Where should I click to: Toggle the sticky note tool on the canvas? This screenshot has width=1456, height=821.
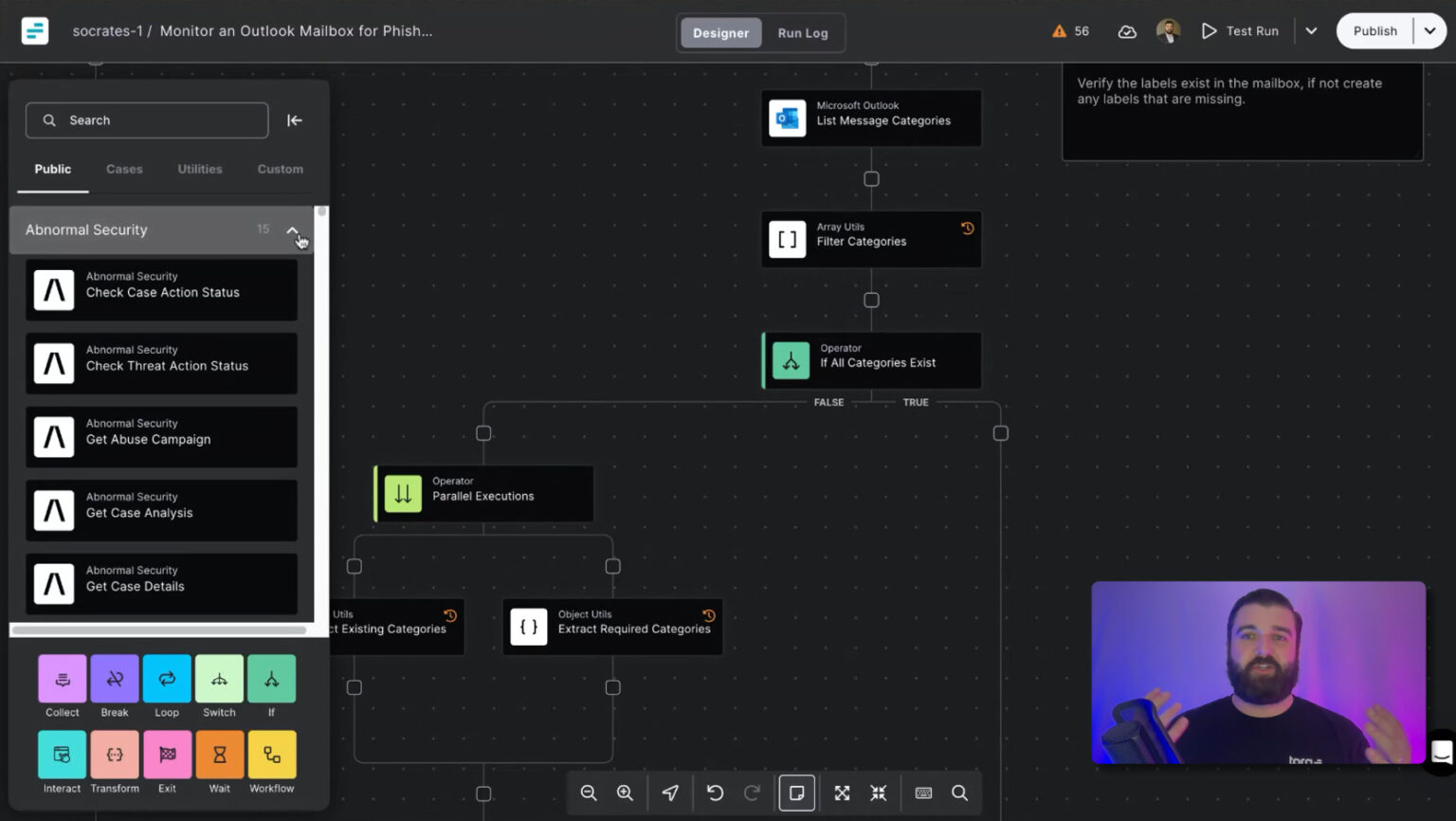coord(796,793)
